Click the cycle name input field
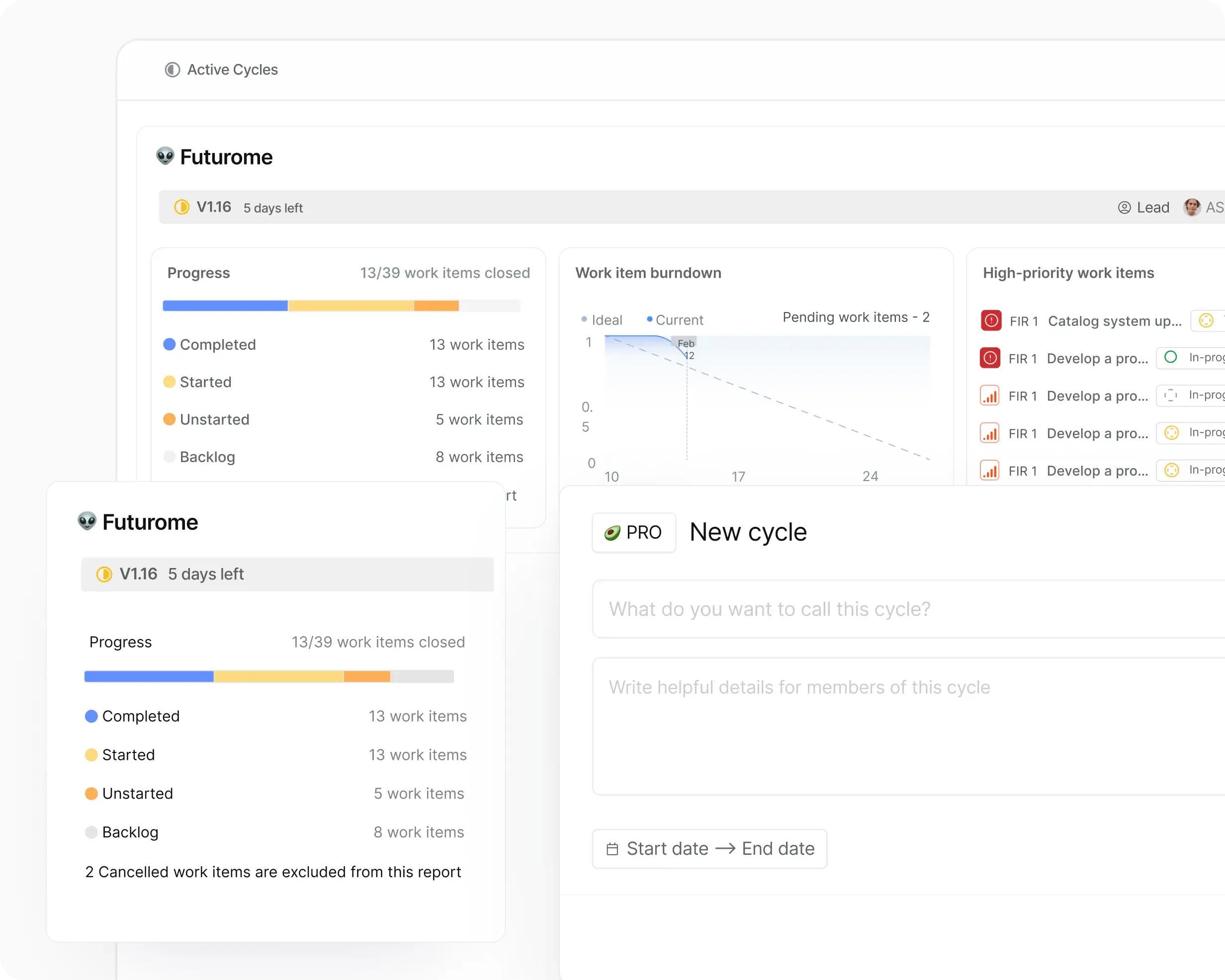 tap(908, 609)
